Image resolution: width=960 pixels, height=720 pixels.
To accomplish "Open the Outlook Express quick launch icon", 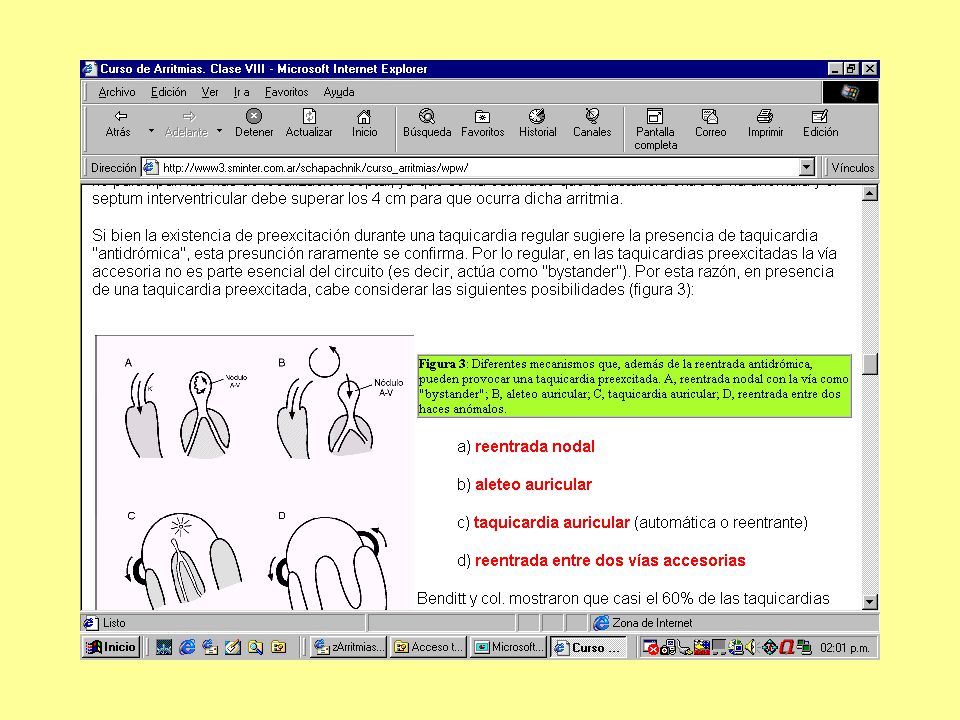I will [210, 647].
